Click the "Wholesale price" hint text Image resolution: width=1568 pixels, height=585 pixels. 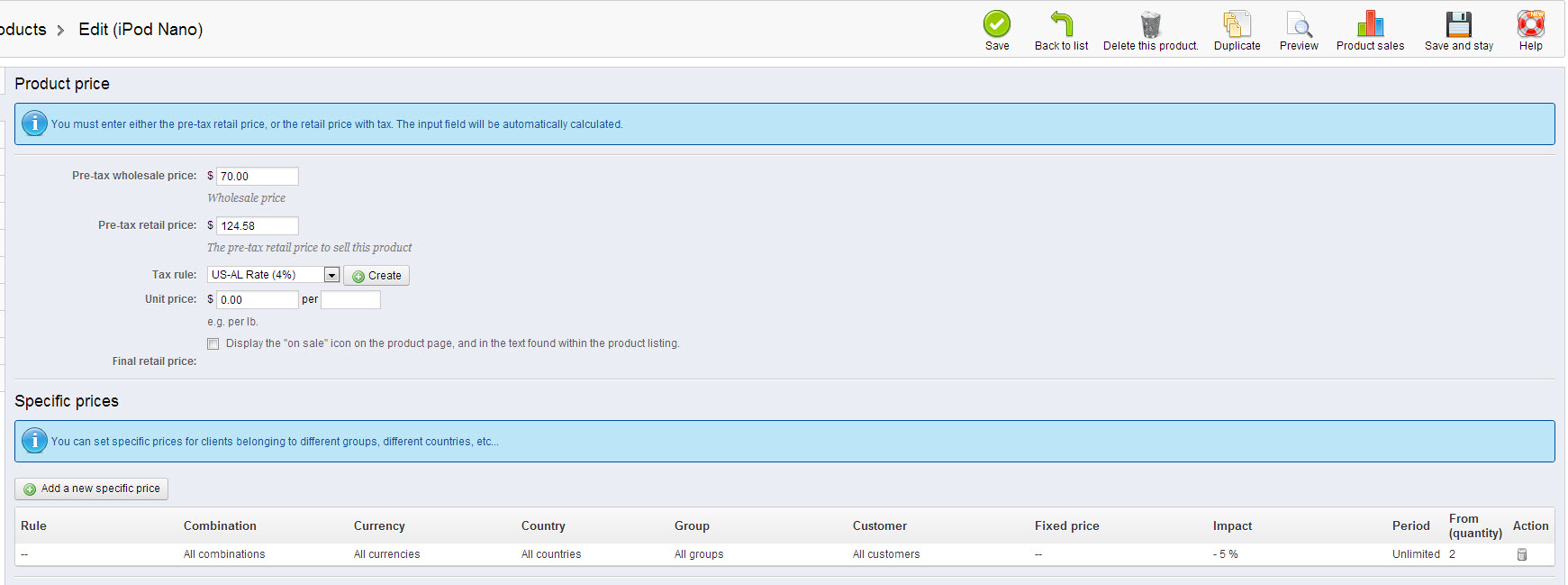pos(246,197)
